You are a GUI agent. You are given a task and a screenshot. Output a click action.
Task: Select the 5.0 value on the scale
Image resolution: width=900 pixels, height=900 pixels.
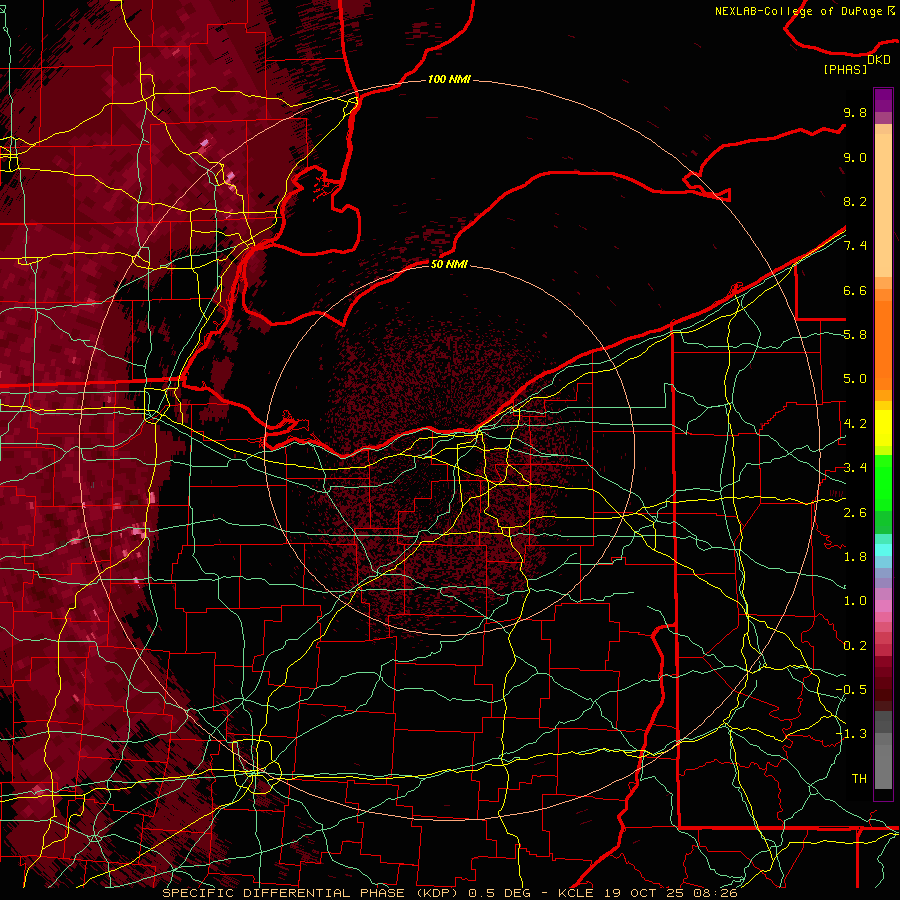click(x=855, y=379)
